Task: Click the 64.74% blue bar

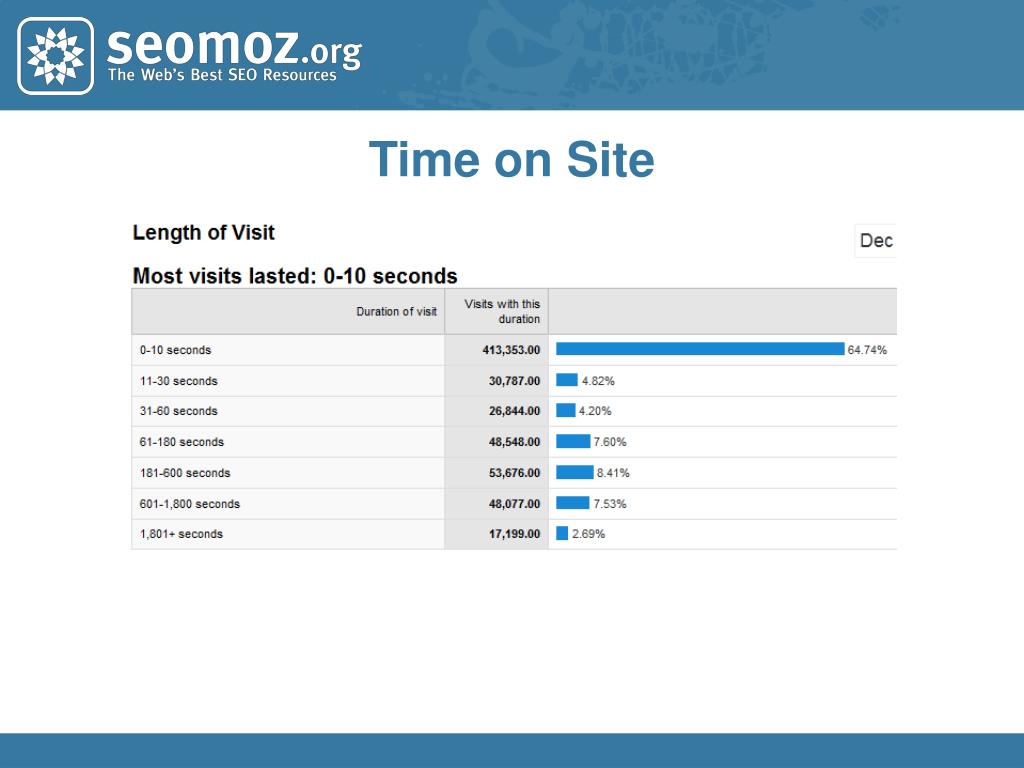Action: tap(700, 349)
